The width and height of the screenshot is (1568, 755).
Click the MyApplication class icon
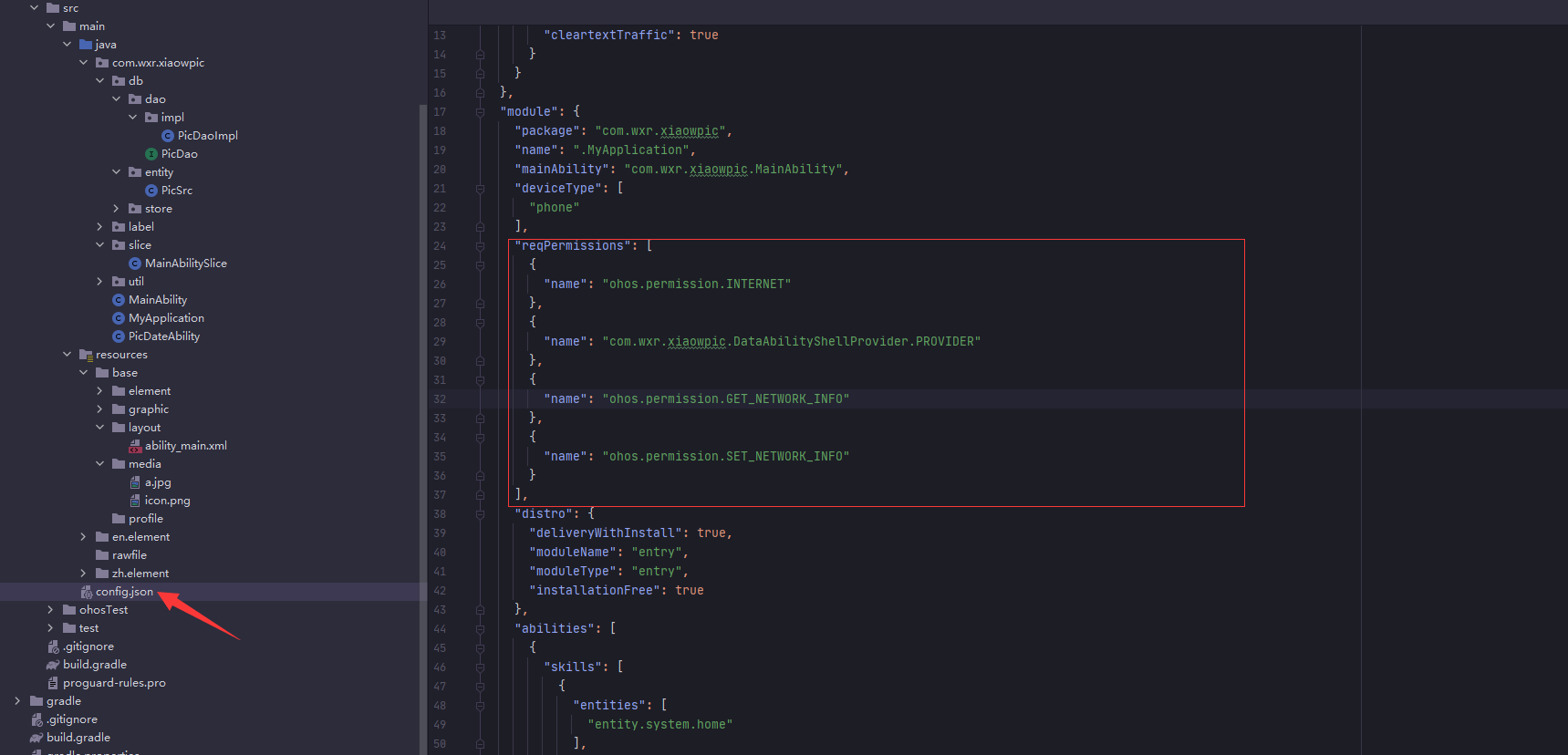[x=119, y=318]
